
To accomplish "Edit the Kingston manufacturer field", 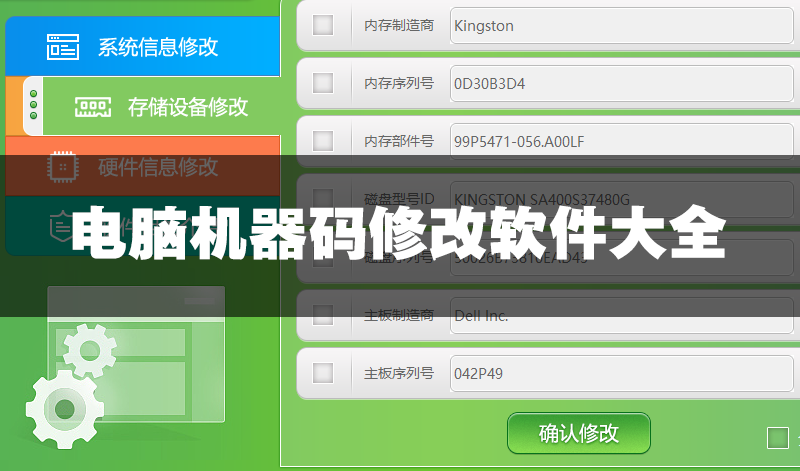I will (x=621, y=26).
